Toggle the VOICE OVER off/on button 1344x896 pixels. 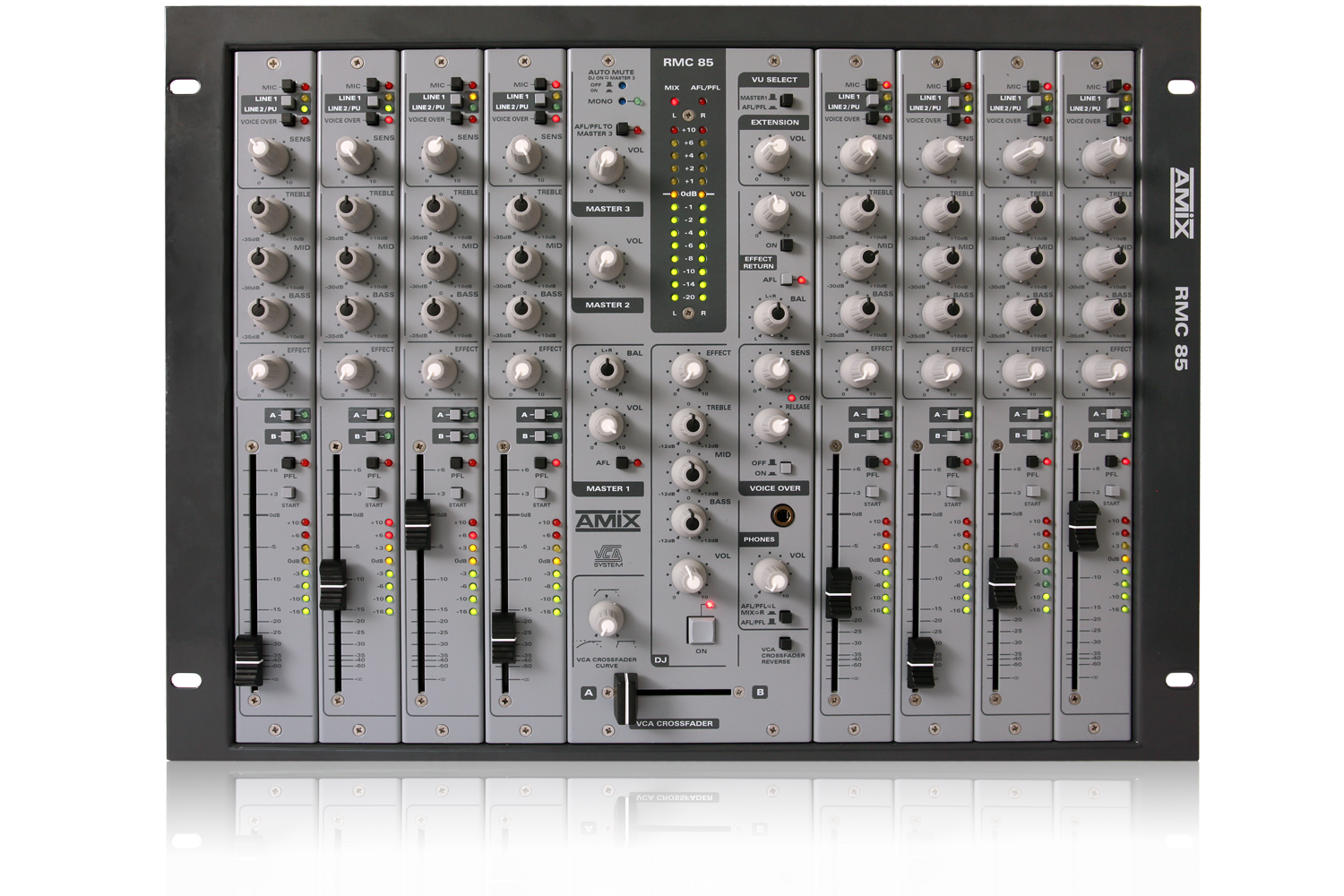[786, 468]
